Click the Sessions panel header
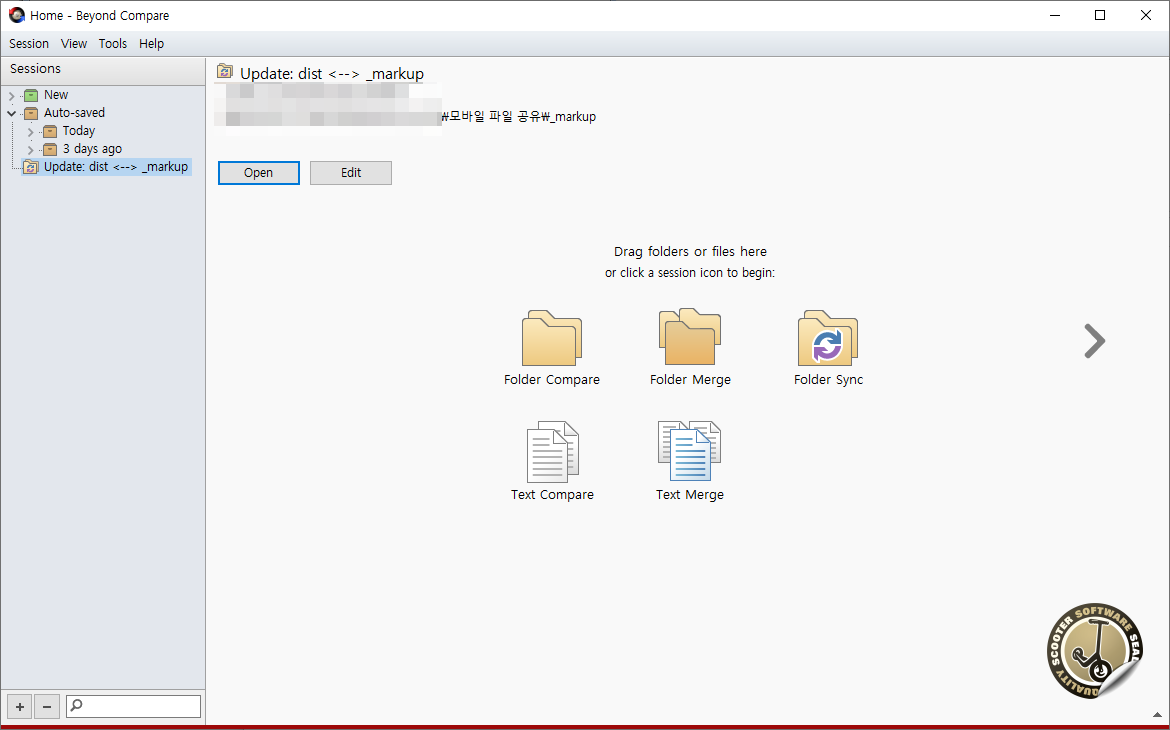Screen dimensions: 1170x730 (103, 69)
